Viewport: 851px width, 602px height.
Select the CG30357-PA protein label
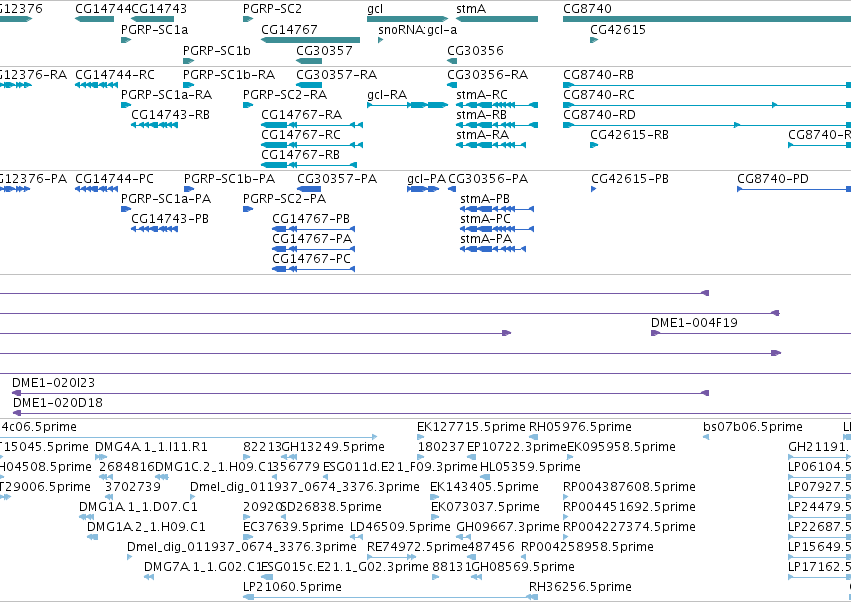coord(336,179)
